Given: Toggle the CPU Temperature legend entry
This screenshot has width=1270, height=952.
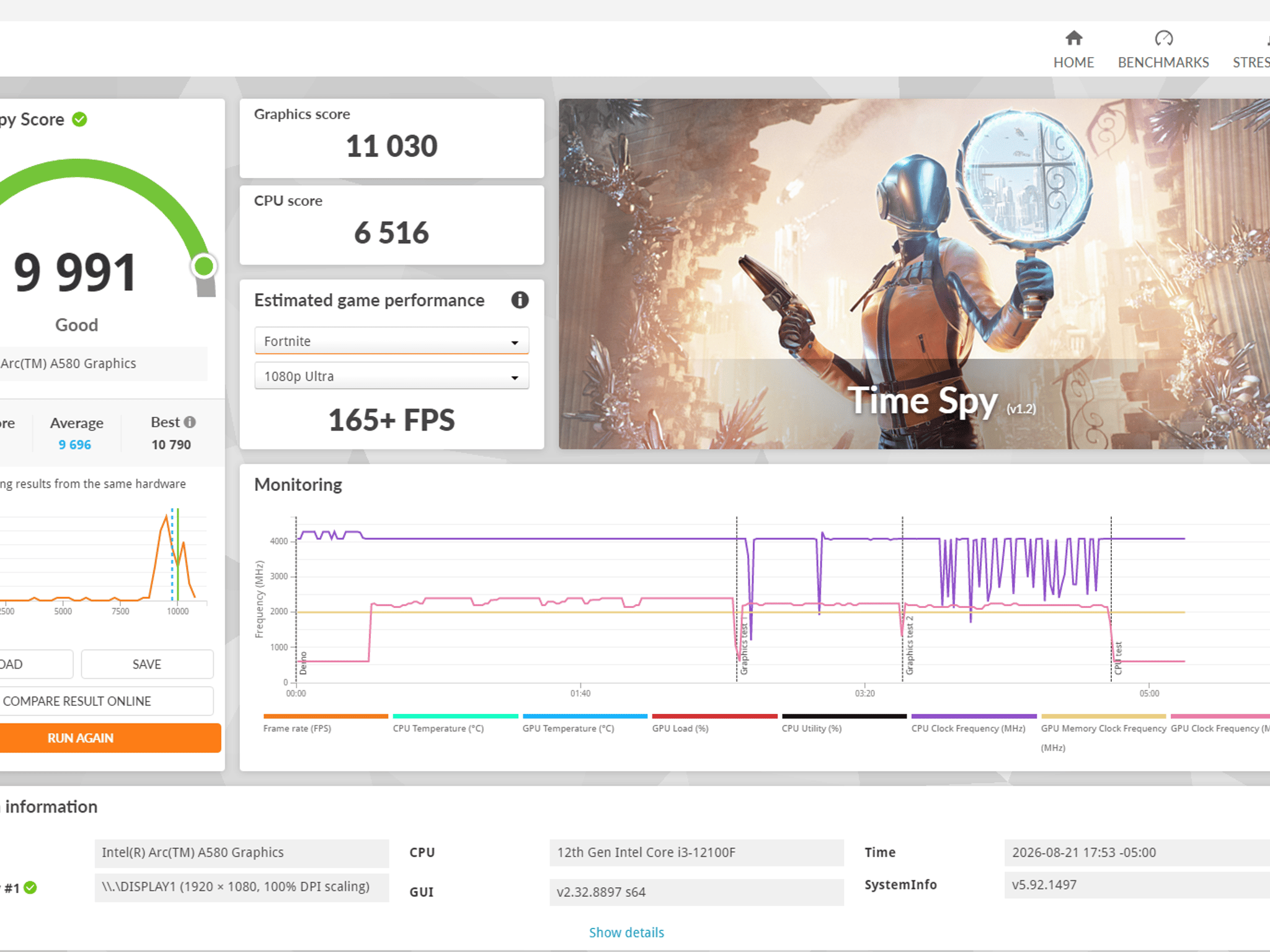Looking at the screenshot, I should pyautogui.click(x=455, y=724).
